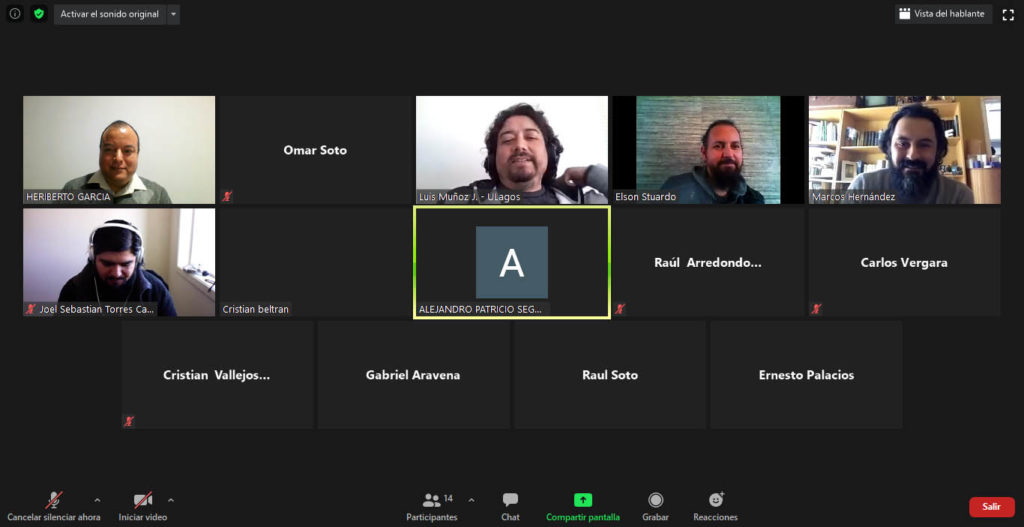Enter full screen mode icon
1024x527 pixels.
1008,14
